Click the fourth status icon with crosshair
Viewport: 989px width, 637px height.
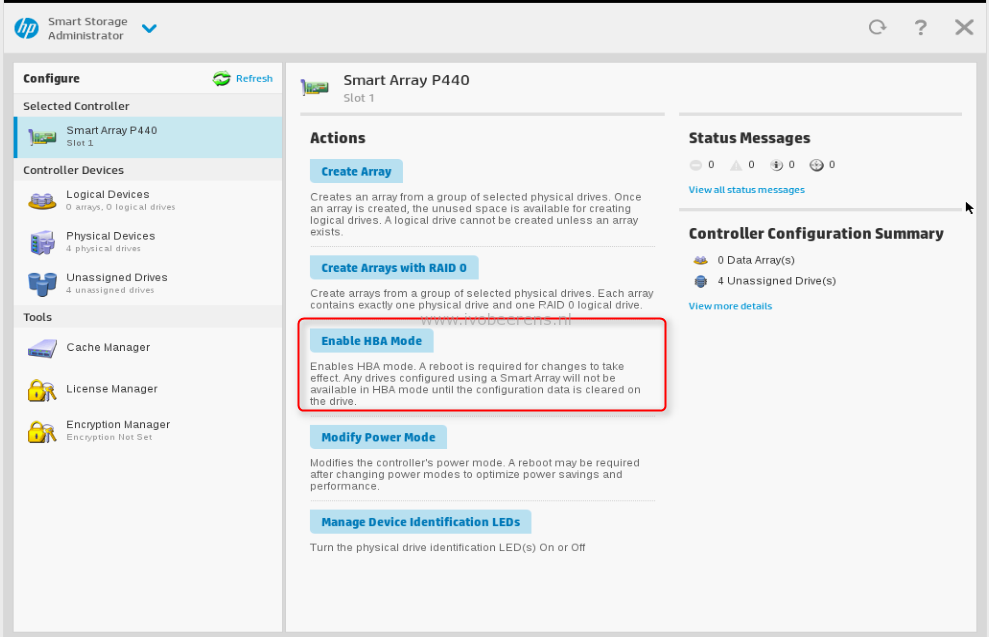point(817,165)
